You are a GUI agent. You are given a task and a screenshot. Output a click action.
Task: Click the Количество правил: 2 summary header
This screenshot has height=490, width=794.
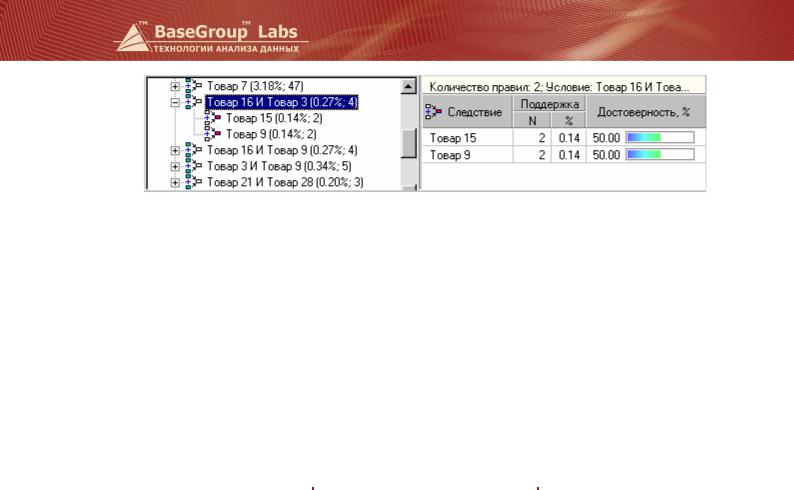564,87
